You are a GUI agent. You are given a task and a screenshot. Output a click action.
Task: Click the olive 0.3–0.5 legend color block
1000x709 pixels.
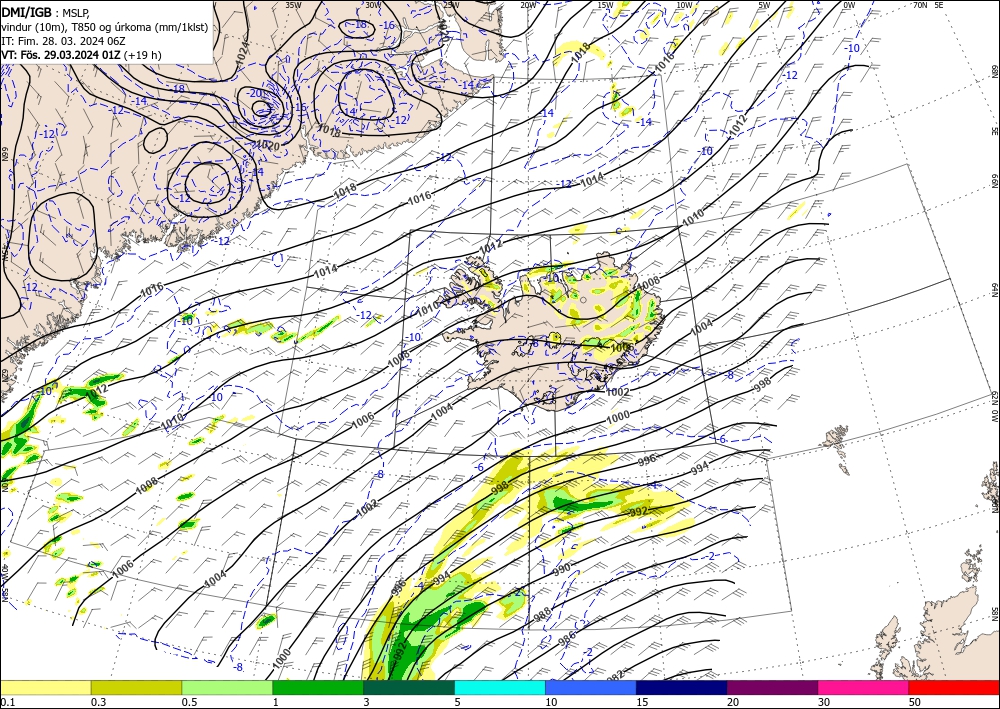[x=136, y=687]
